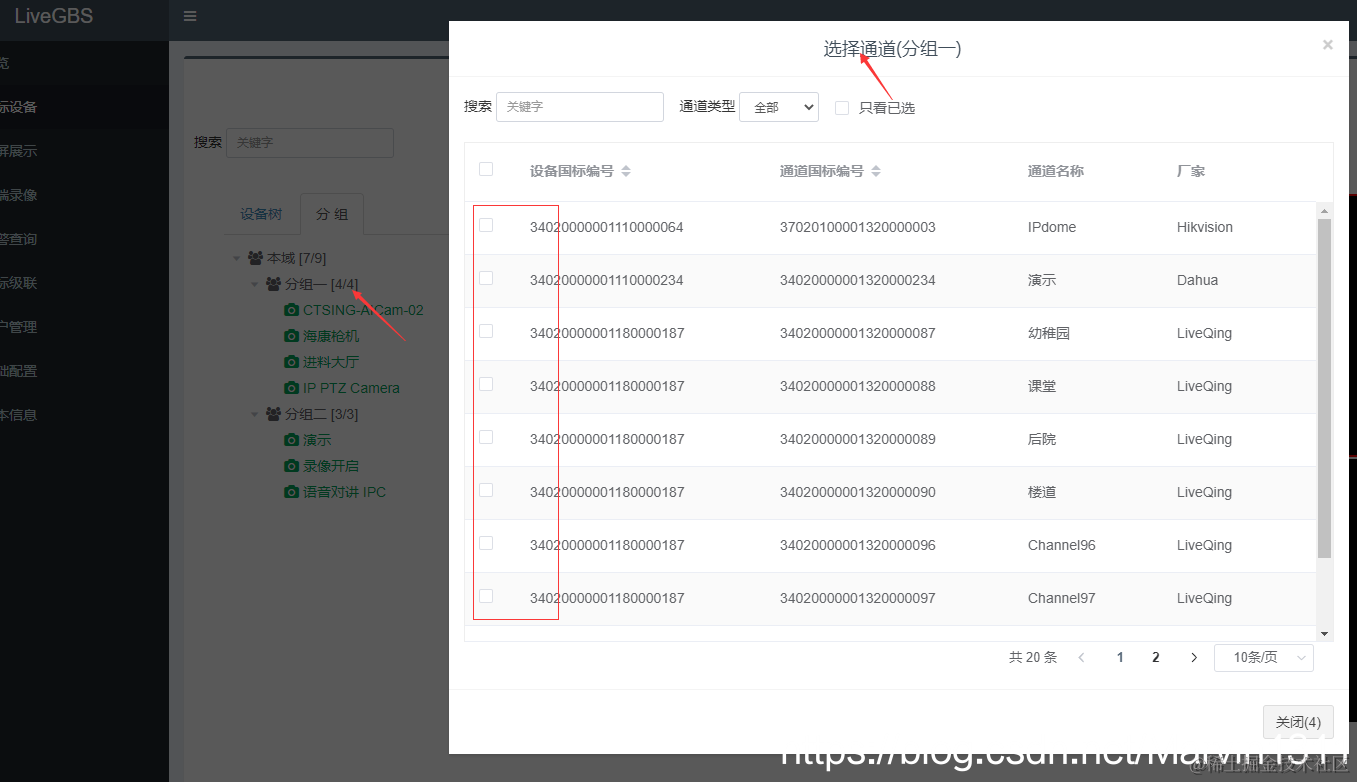
Task: Collapse the 分组一 tree node arrow
Action: click(255, 284)
